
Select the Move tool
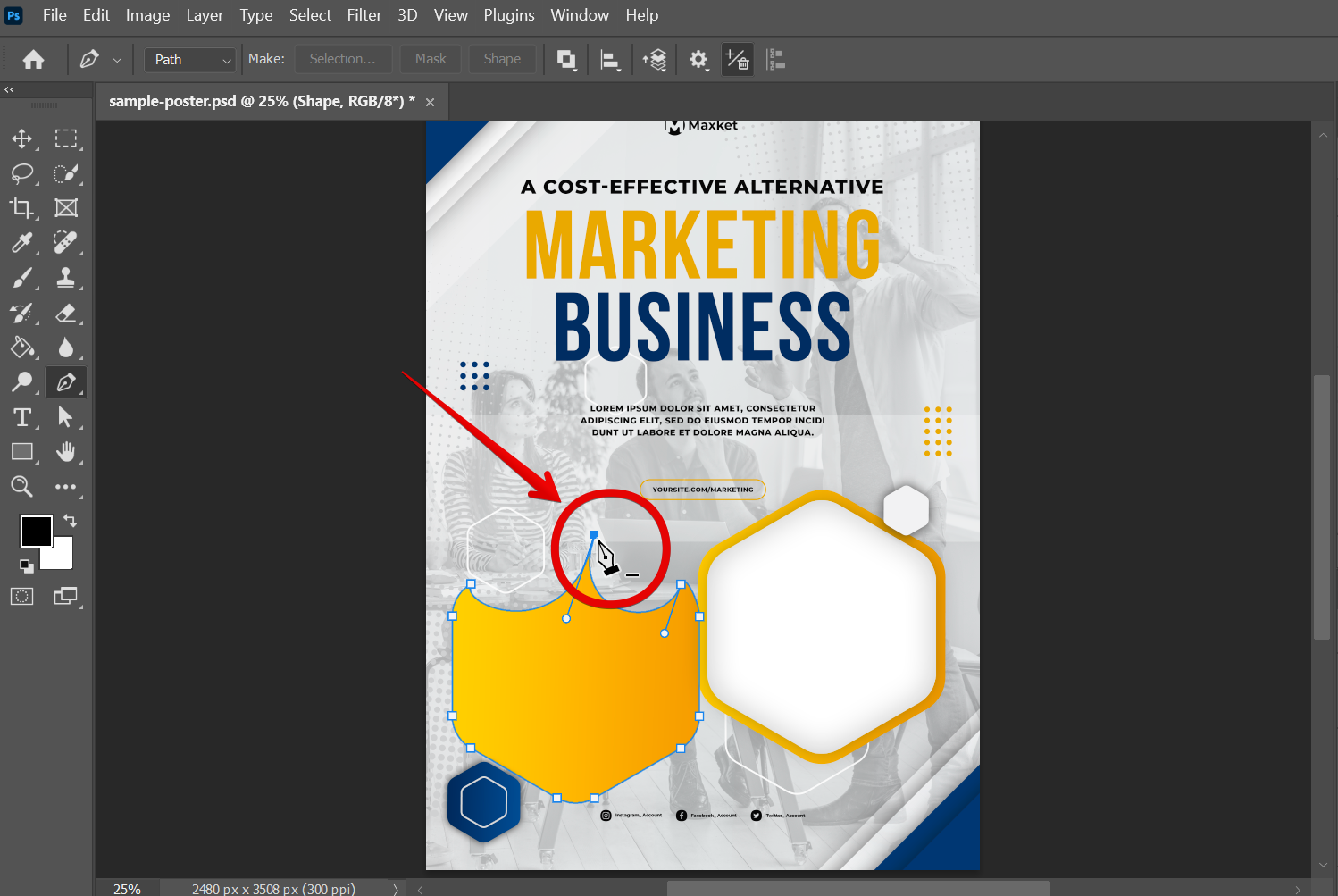tap(21, 138)
